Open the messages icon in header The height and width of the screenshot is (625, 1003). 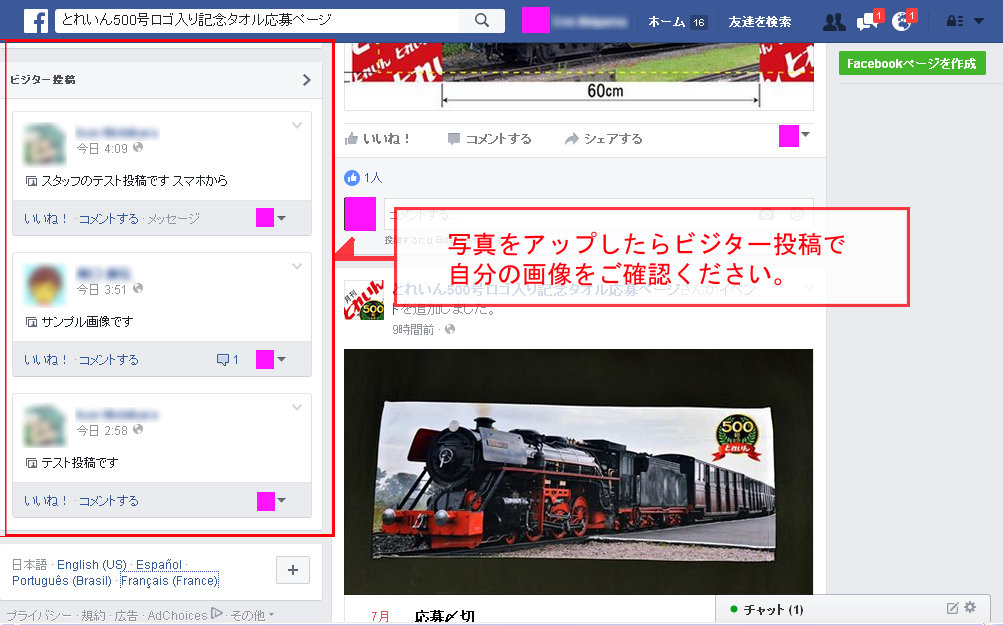click(867, 22)
